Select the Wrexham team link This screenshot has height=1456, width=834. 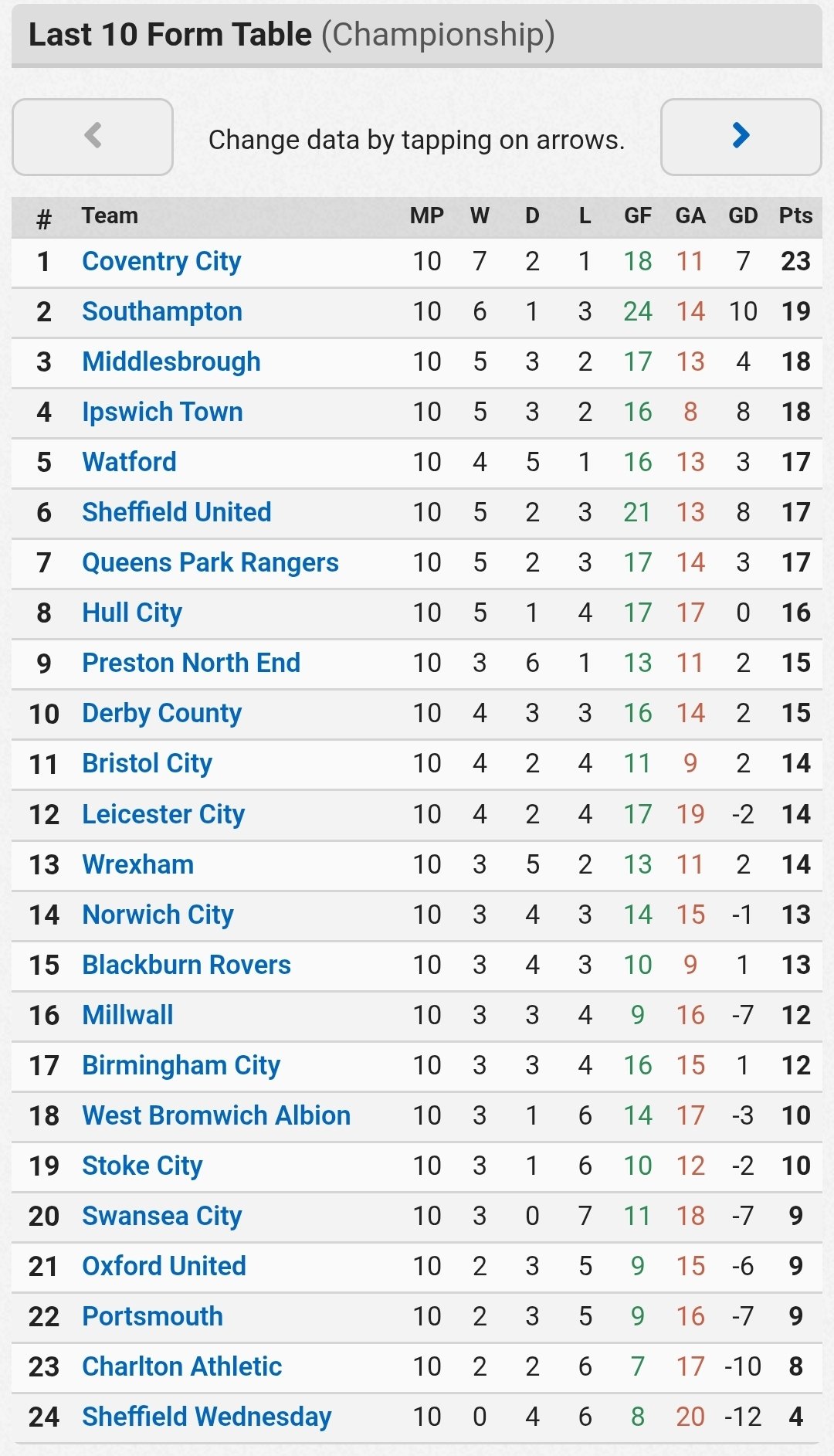tap(137, 864)
